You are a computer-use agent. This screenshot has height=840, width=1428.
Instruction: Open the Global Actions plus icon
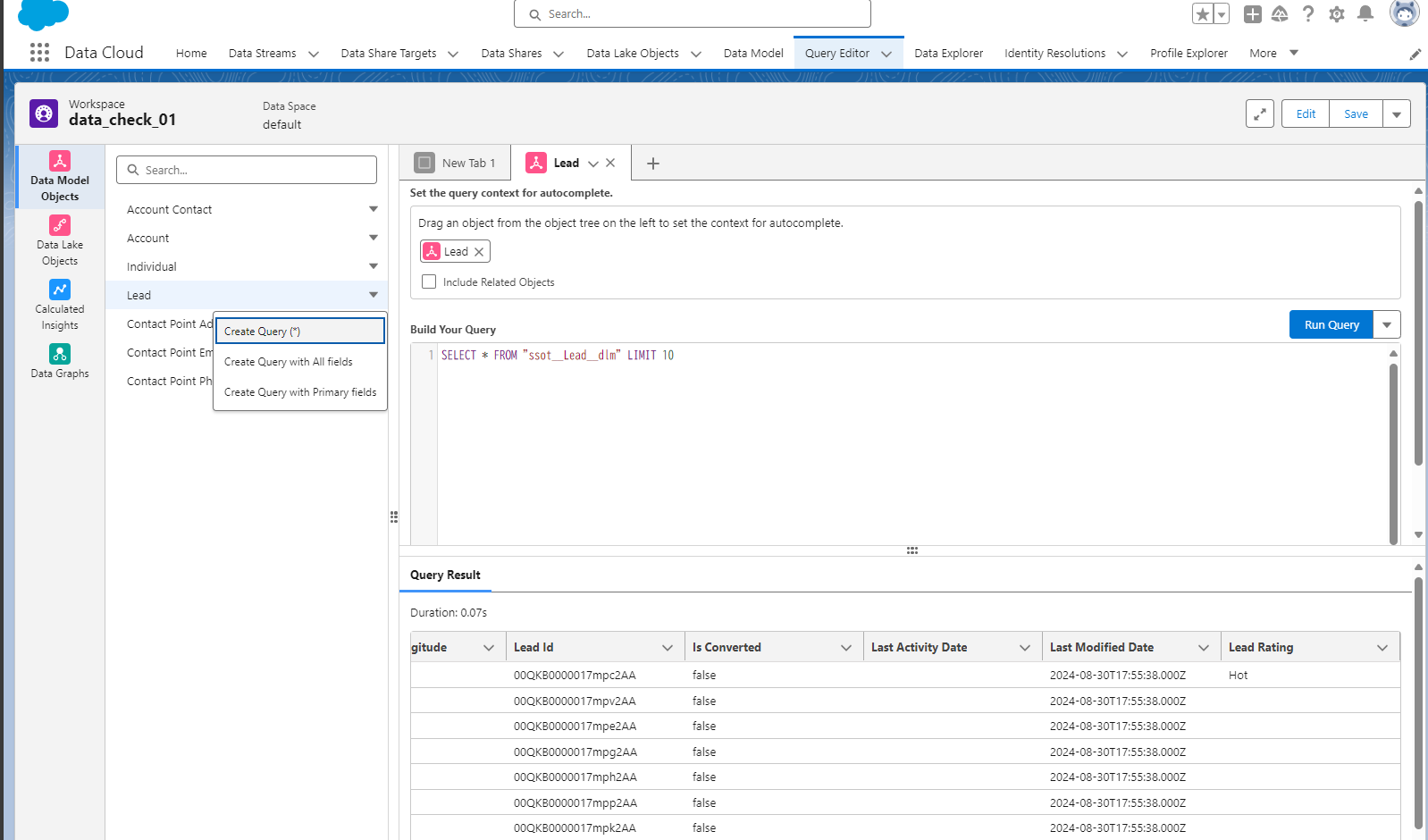click(x=1253, y=14)
